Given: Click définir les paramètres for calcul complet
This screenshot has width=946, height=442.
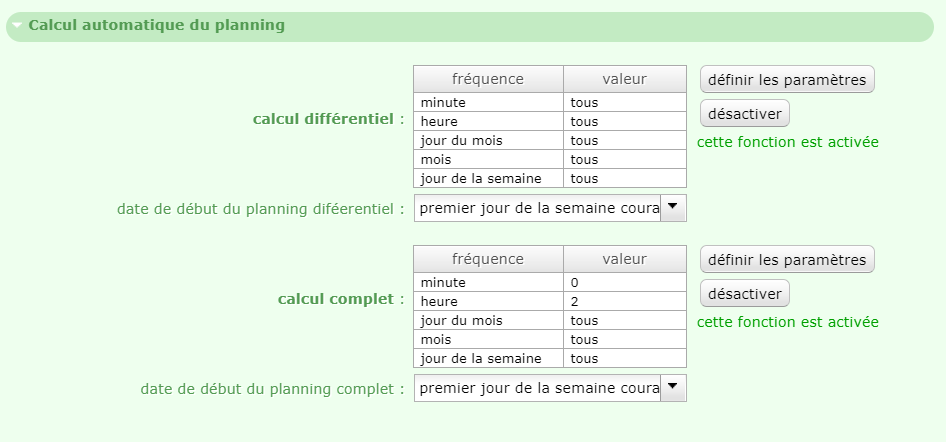Looking at the screenshot, I should [x=787, y=260].
